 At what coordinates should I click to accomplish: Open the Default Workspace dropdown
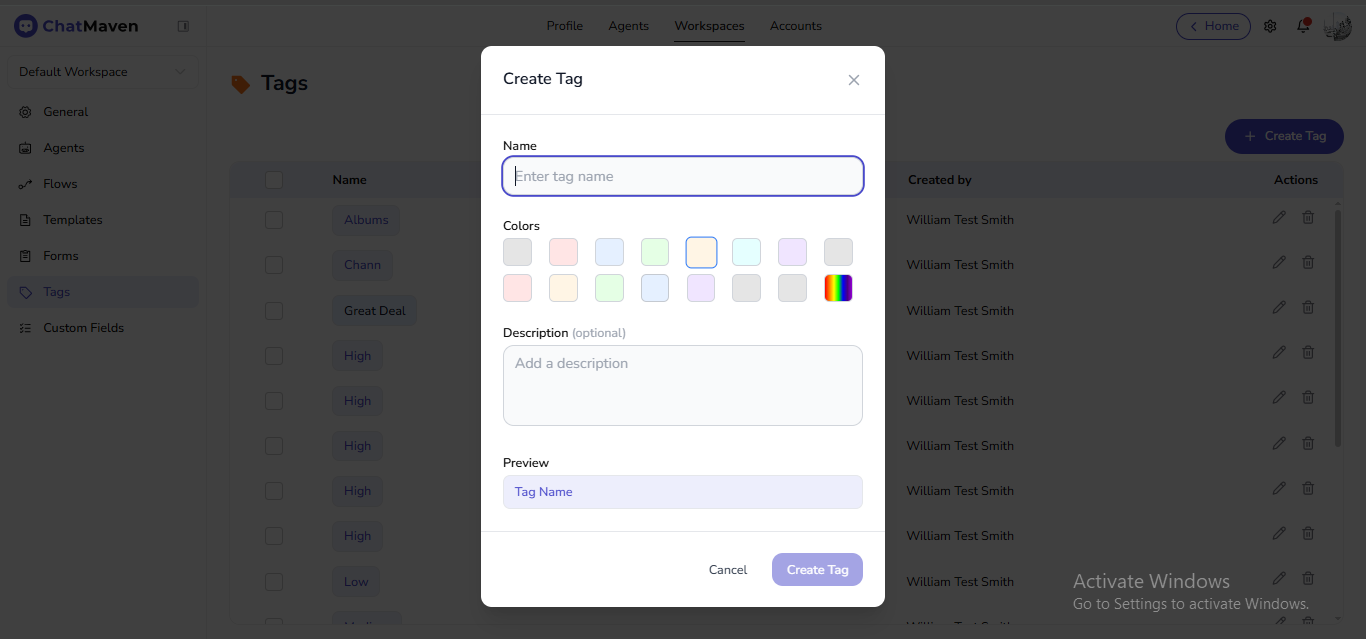pyautogui.click(x=100, y=71)
